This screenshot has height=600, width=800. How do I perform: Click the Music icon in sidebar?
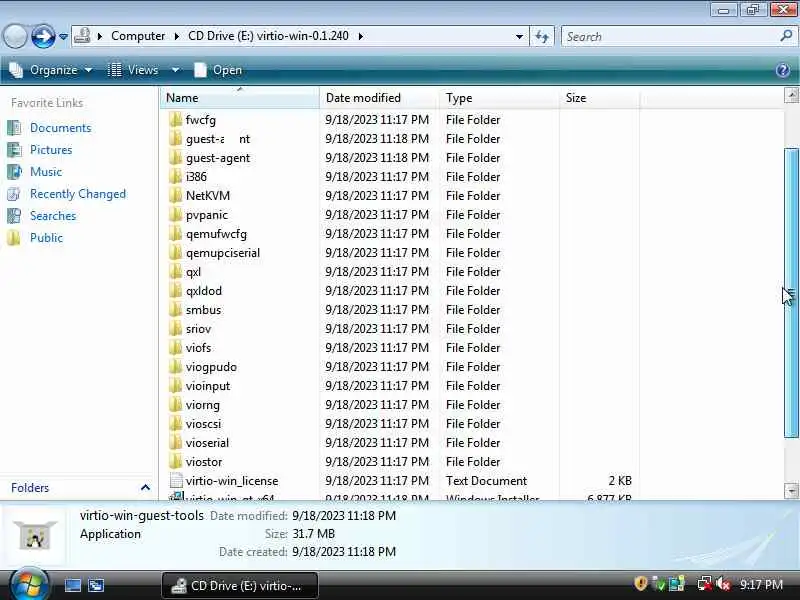tap(14, 172)
